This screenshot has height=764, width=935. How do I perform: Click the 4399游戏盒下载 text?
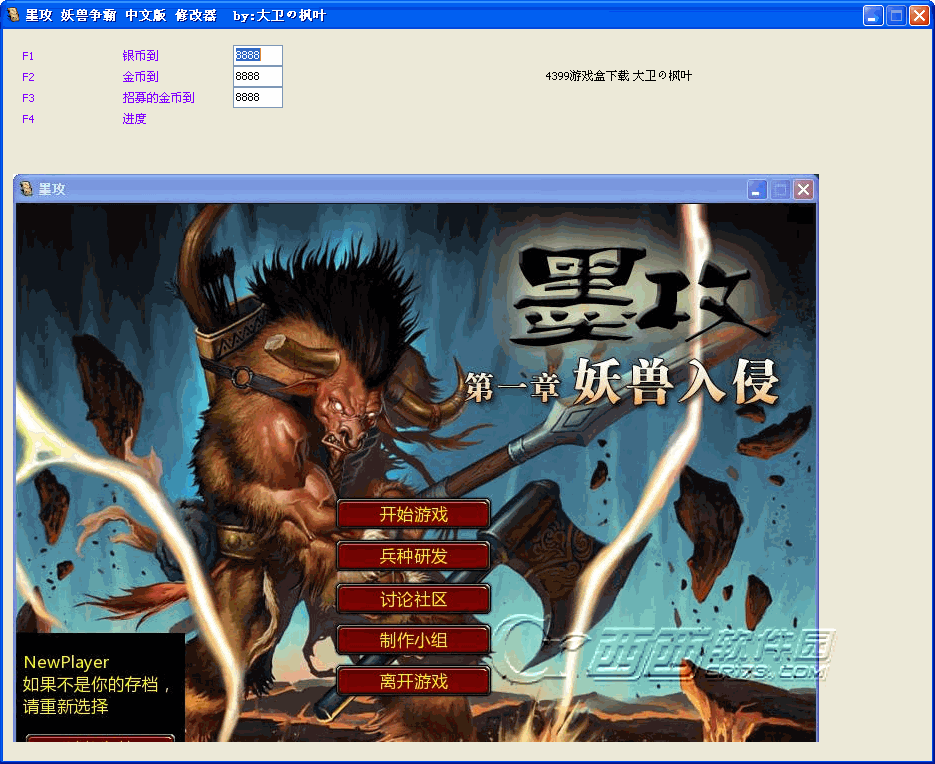point(587,76)
